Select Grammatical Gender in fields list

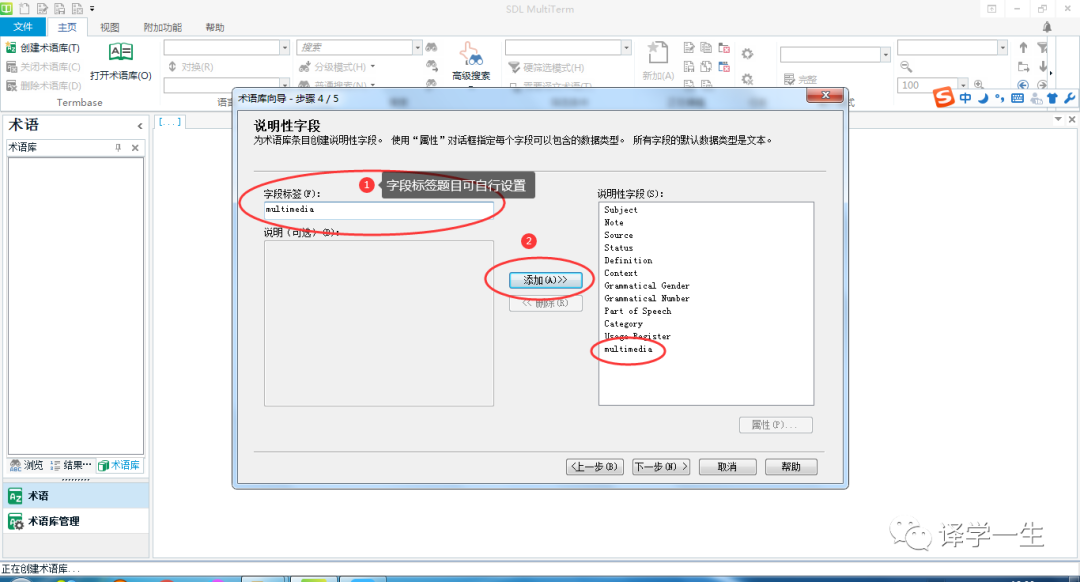click(x=647, y=286)
